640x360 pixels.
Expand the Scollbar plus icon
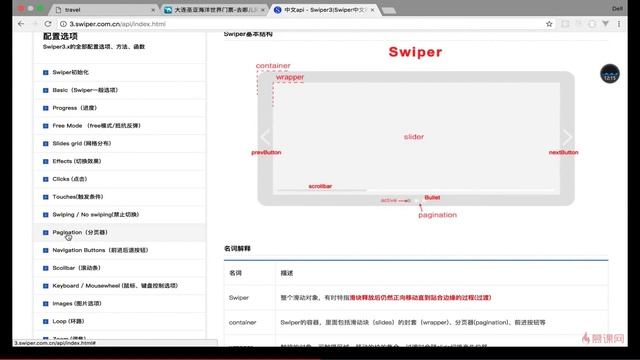(x=45, y=268)
